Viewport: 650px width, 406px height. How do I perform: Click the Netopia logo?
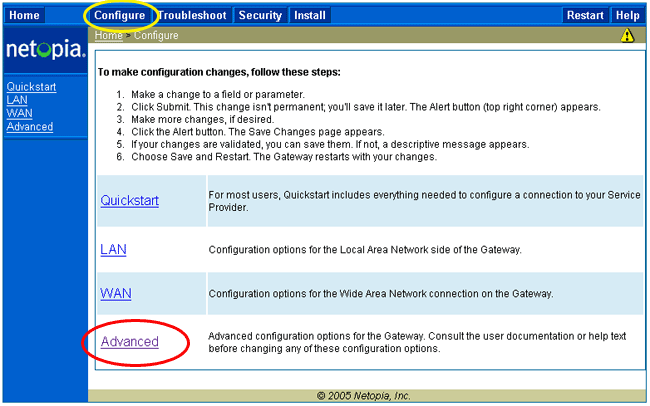tap(46, 49)
